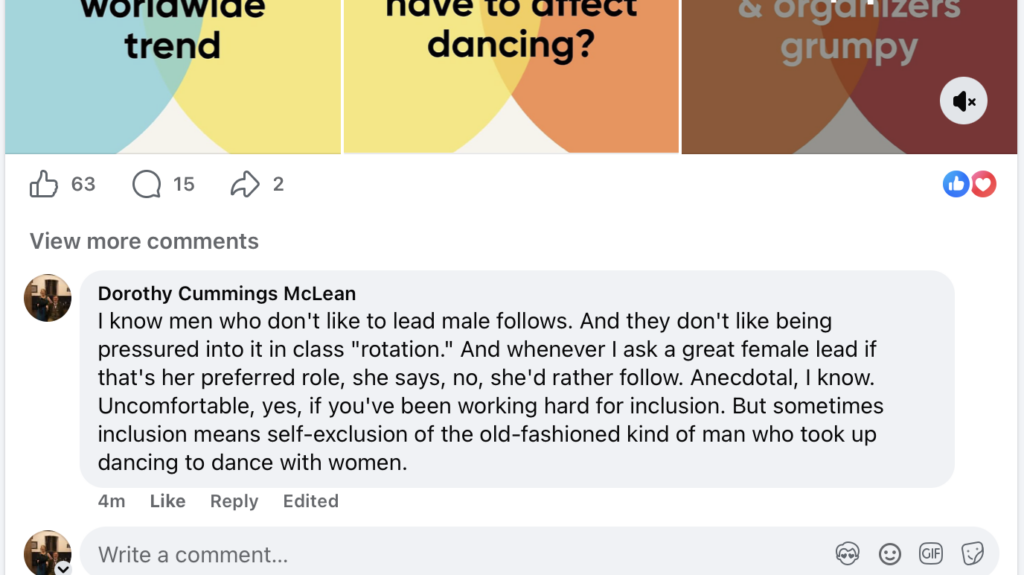Viewport: 1024px width, 575px height.
Task: Open Dorothy's profile picture beside her comment
Action: [x=48, y=298]
